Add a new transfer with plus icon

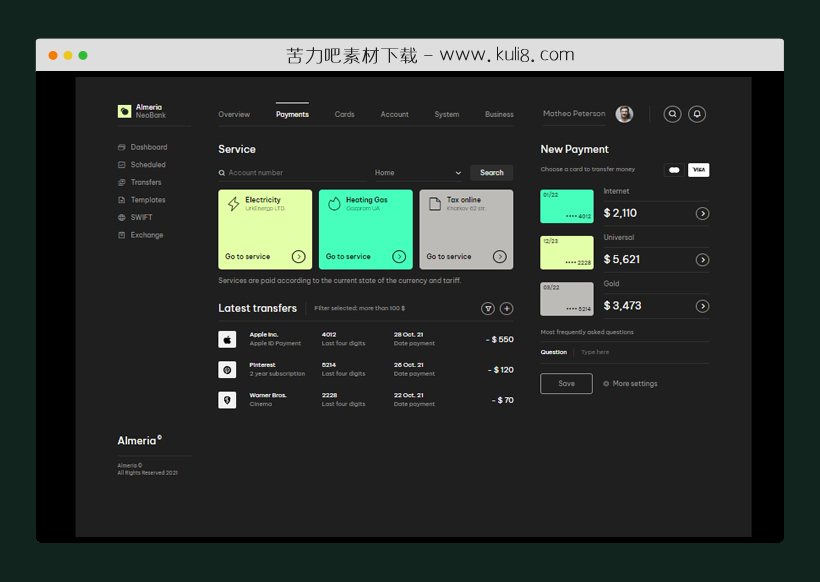point(507,309)
